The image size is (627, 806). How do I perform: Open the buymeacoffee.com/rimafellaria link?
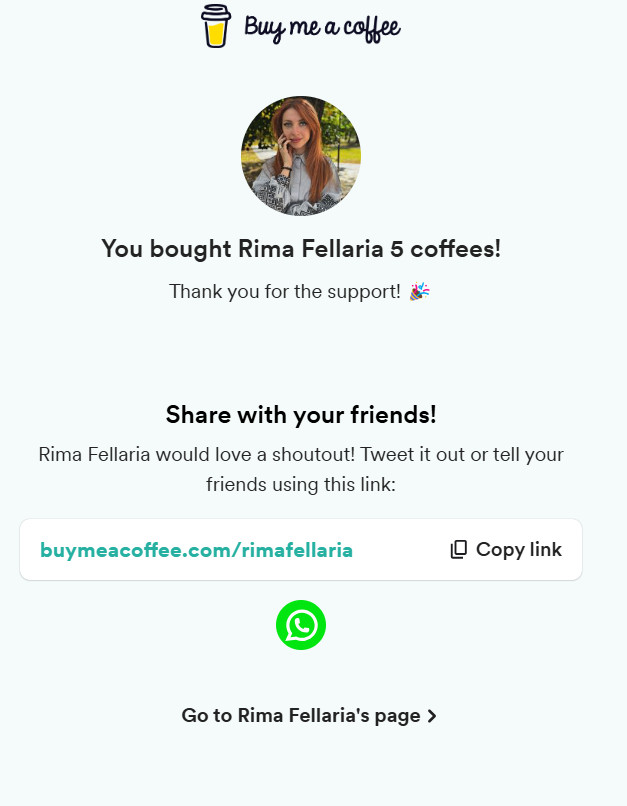coord(196,550)
